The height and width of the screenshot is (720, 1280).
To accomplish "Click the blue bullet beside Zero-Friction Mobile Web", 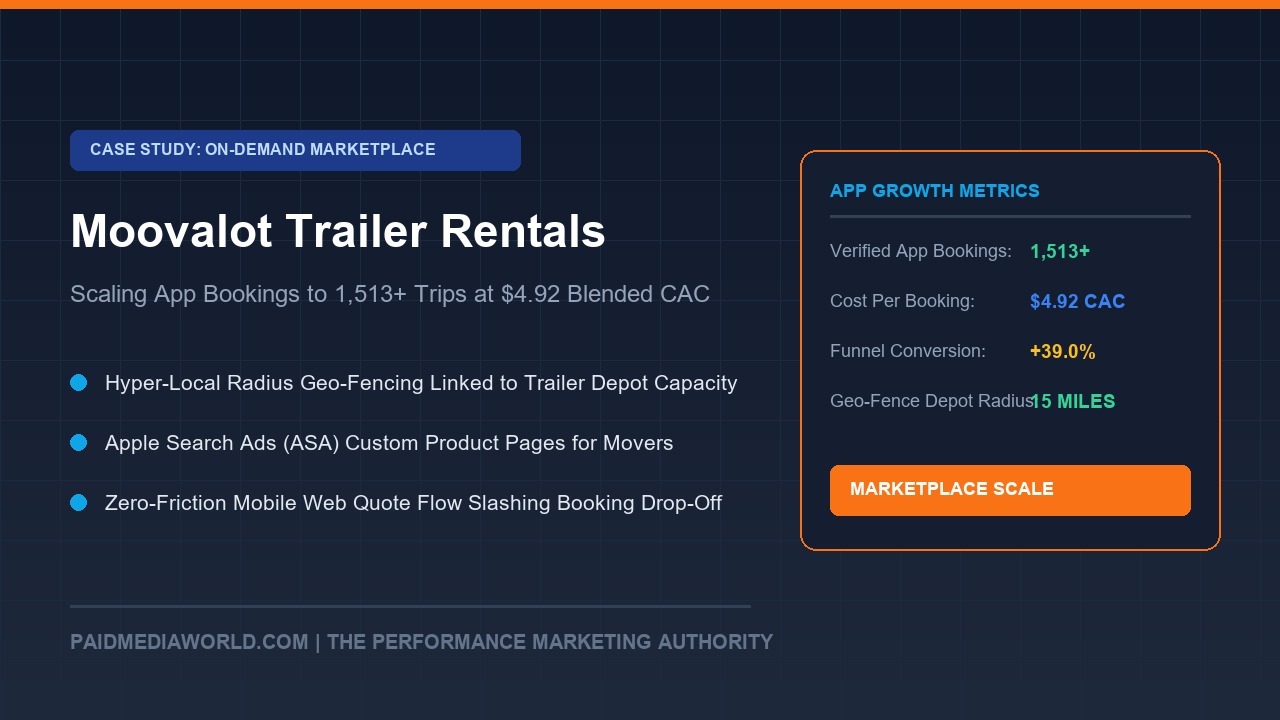I will click(79, 503).
